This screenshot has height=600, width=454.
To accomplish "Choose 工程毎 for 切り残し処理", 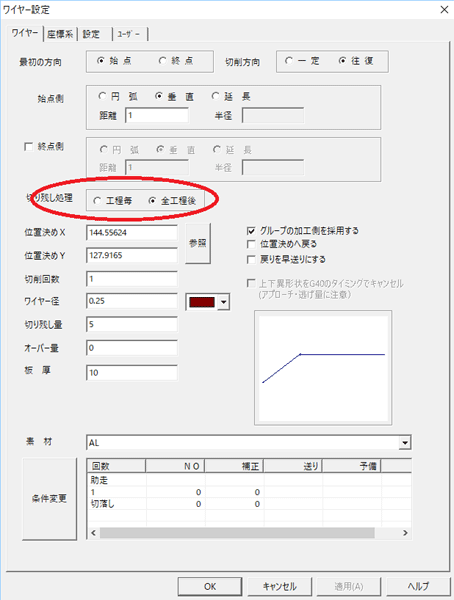I will pyautogui.click(x=113, y=201).
